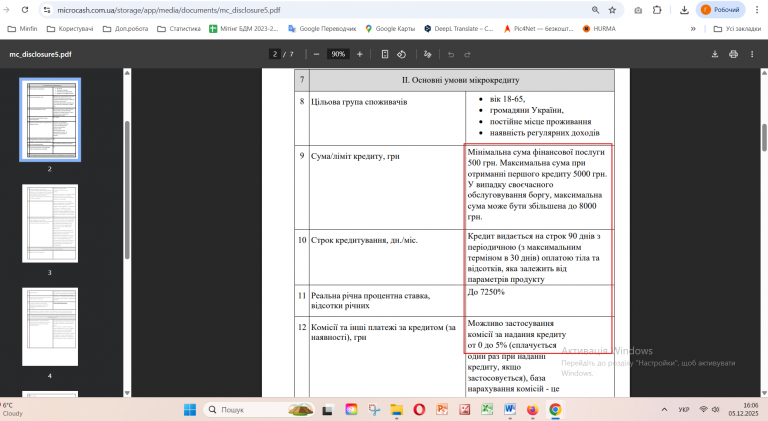
Task: Open the Робочий profile button
Action: [720, 10]
